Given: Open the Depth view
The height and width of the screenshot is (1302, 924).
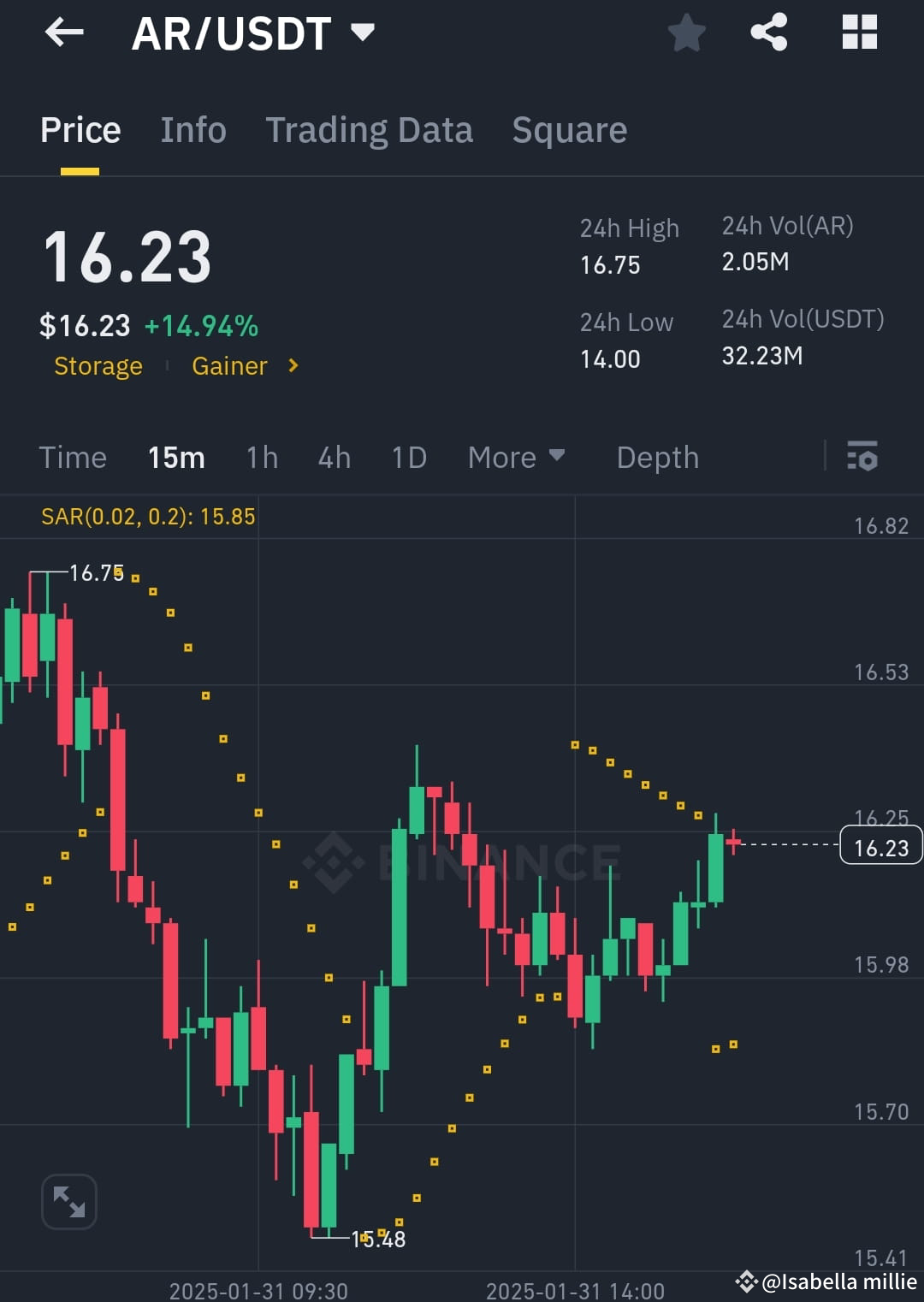Looking at the screenshot, I should [657, 458].
